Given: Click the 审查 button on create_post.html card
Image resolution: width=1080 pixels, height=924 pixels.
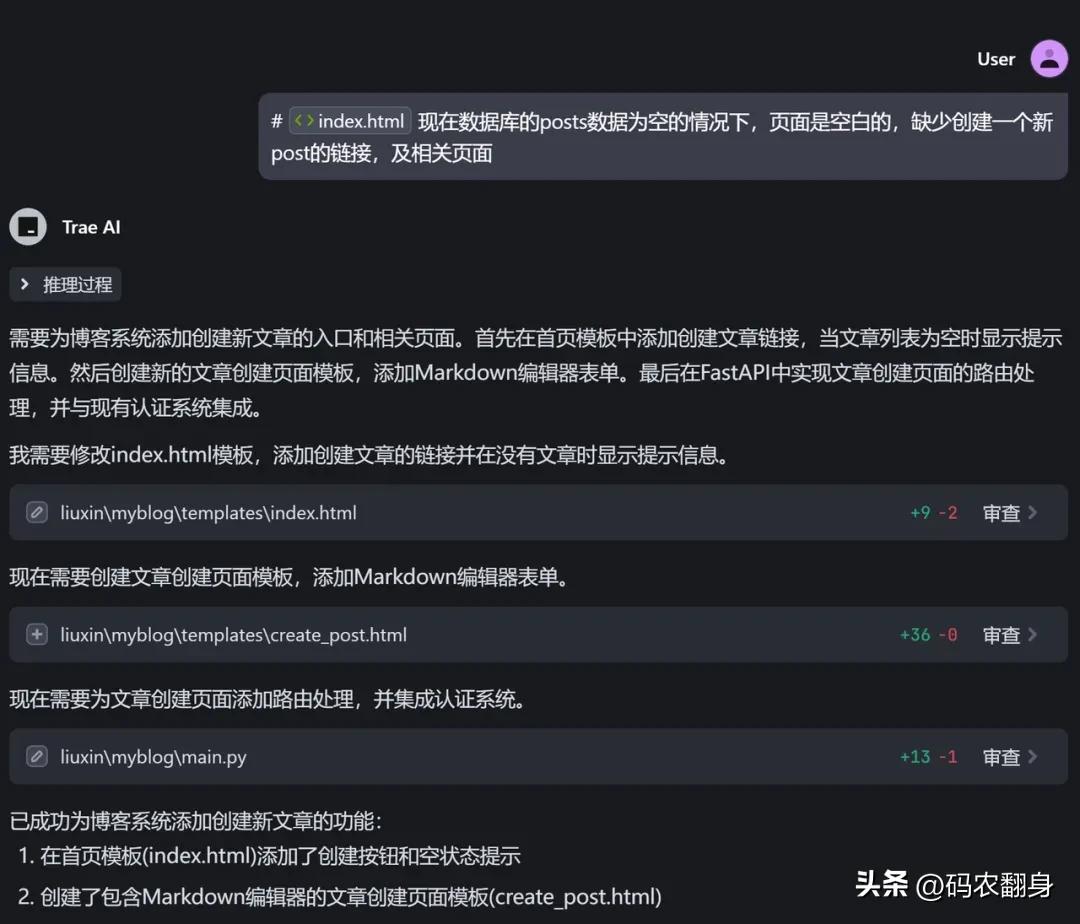Looking at the screenshot, I should 1003,634.
